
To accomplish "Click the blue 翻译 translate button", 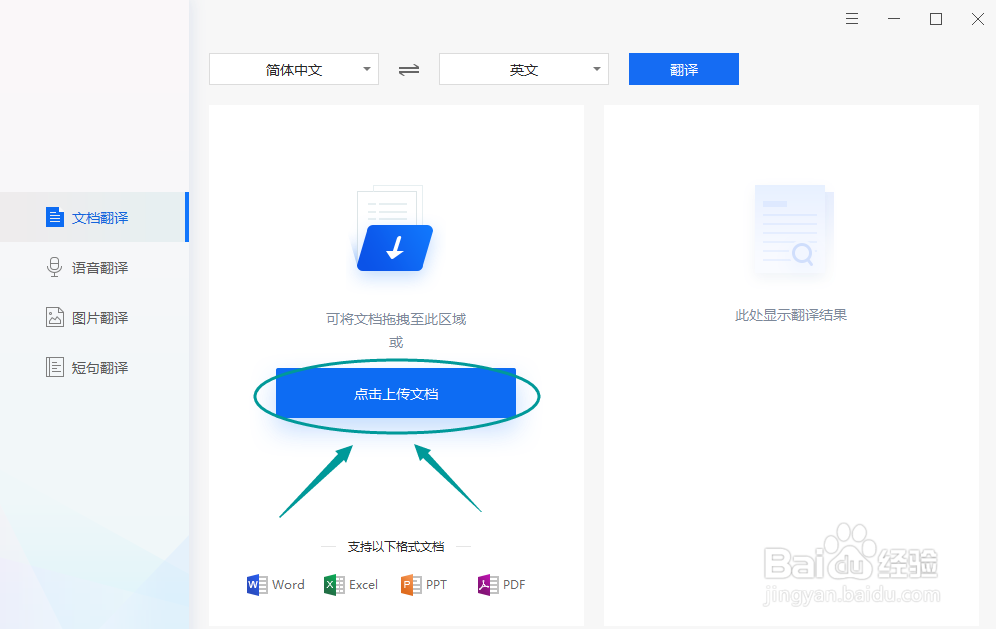I will (683, 69).
